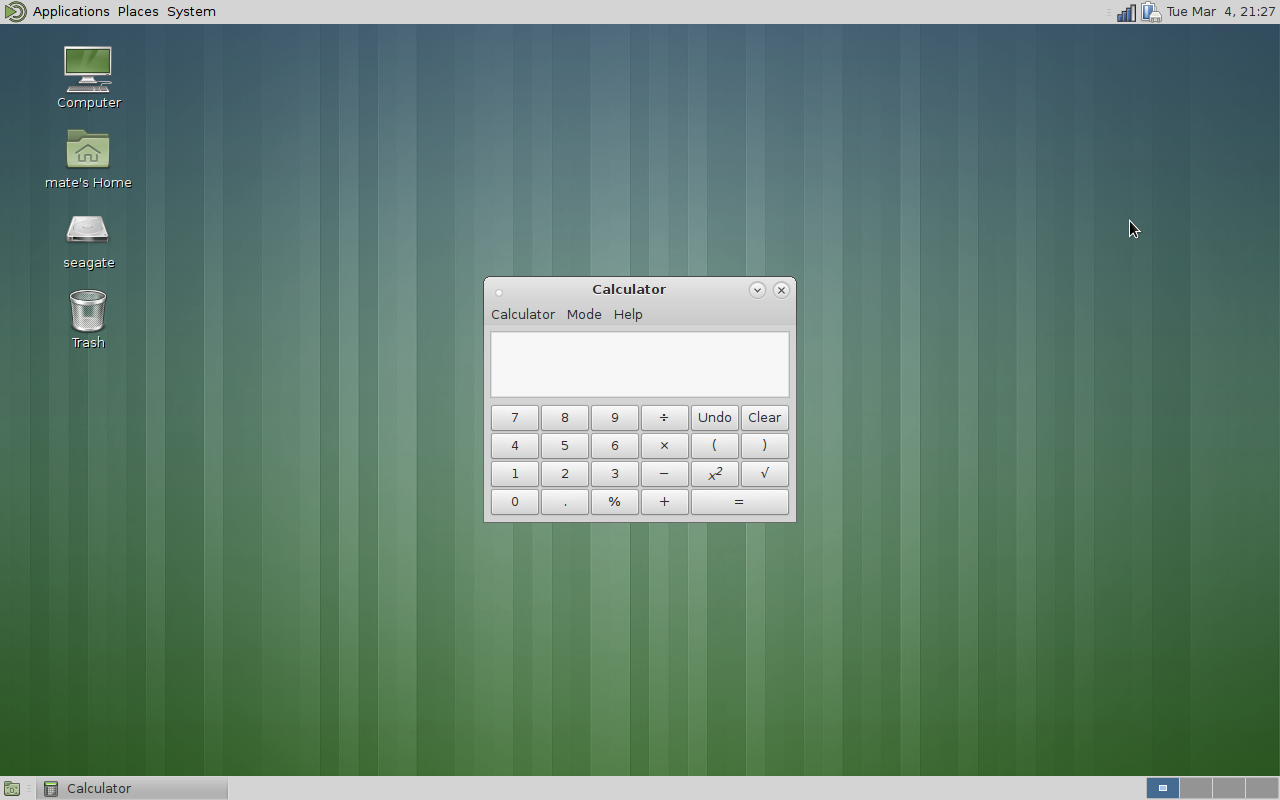1280x800 pixels.
Task: Expand the Places menu in top panel
Action: point(138,12)
